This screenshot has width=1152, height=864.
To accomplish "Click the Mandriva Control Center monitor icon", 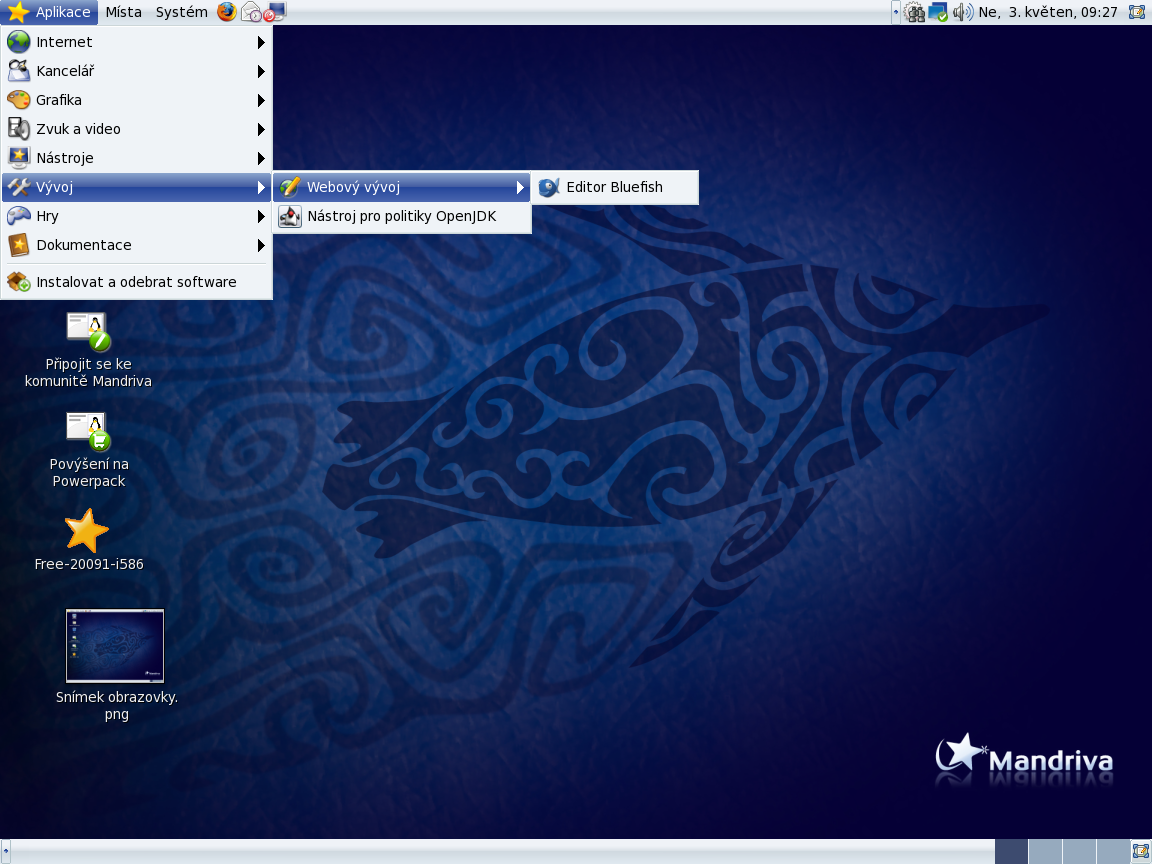I will pos(275,12).
